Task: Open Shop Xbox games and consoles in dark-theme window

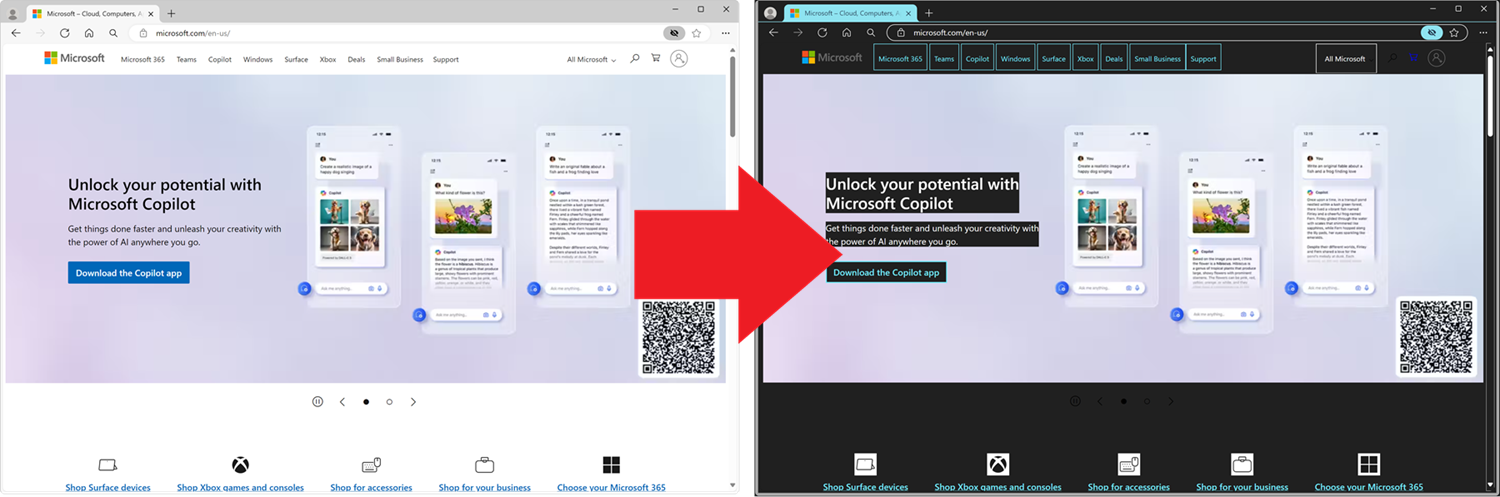Action: pos(998,487)
